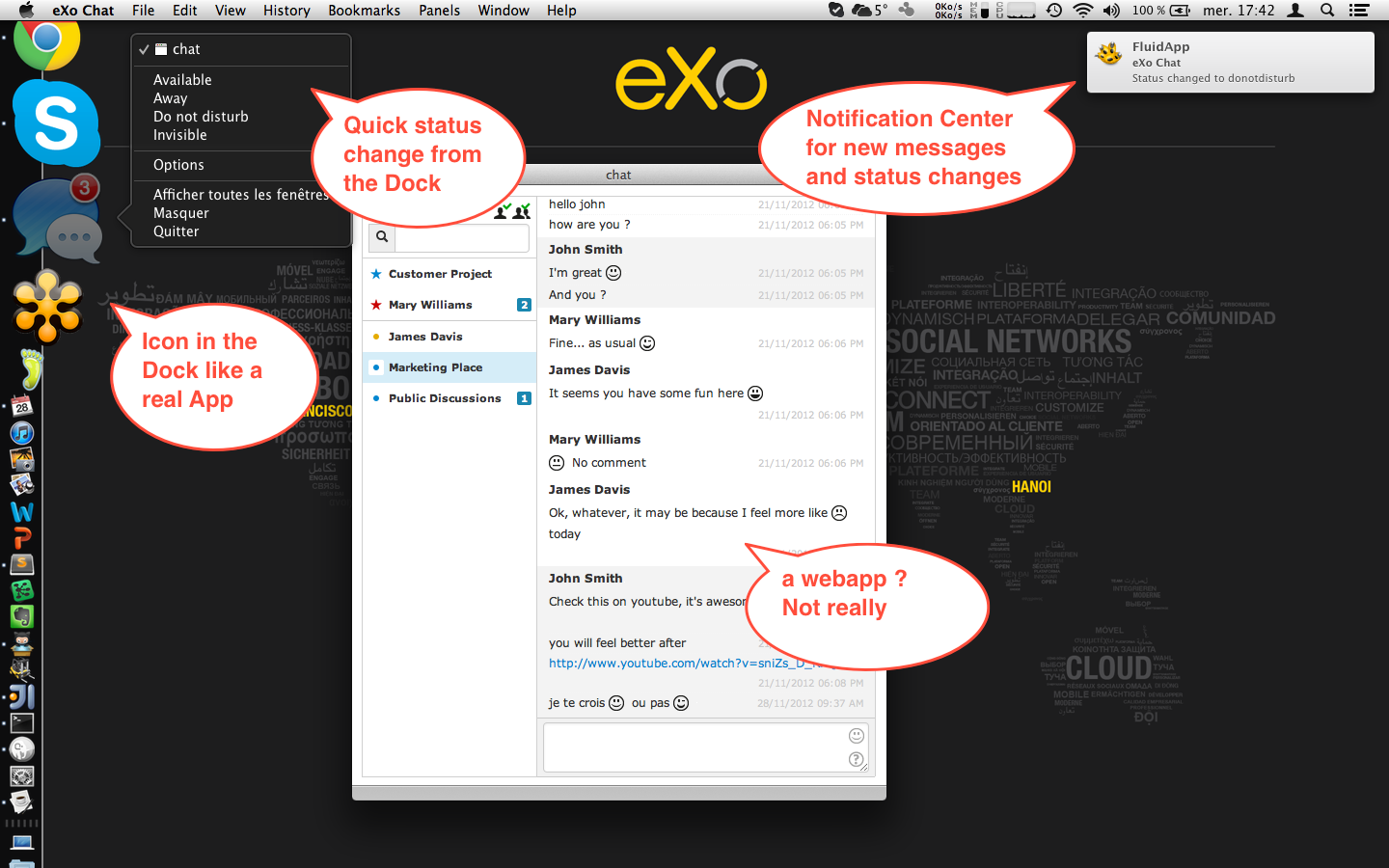1389x868 pixels.
Task: Open the Edit menu
Action: click(x=185, y=11)
